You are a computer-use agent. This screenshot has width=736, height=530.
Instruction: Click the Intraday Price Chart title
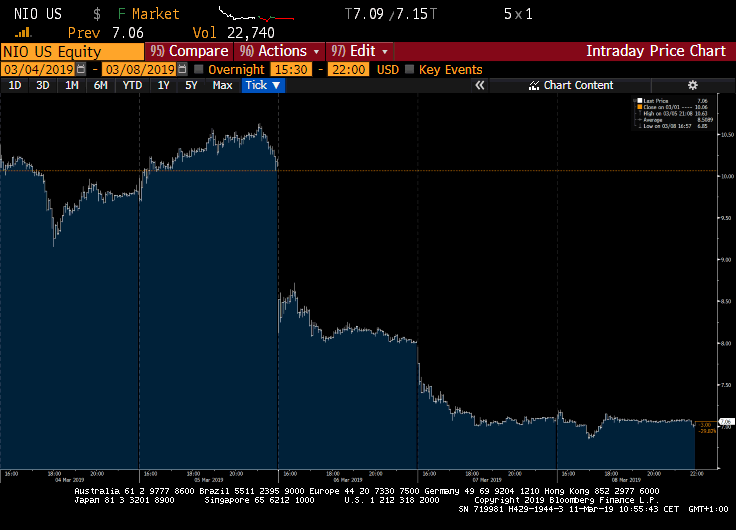coord(656,51)
